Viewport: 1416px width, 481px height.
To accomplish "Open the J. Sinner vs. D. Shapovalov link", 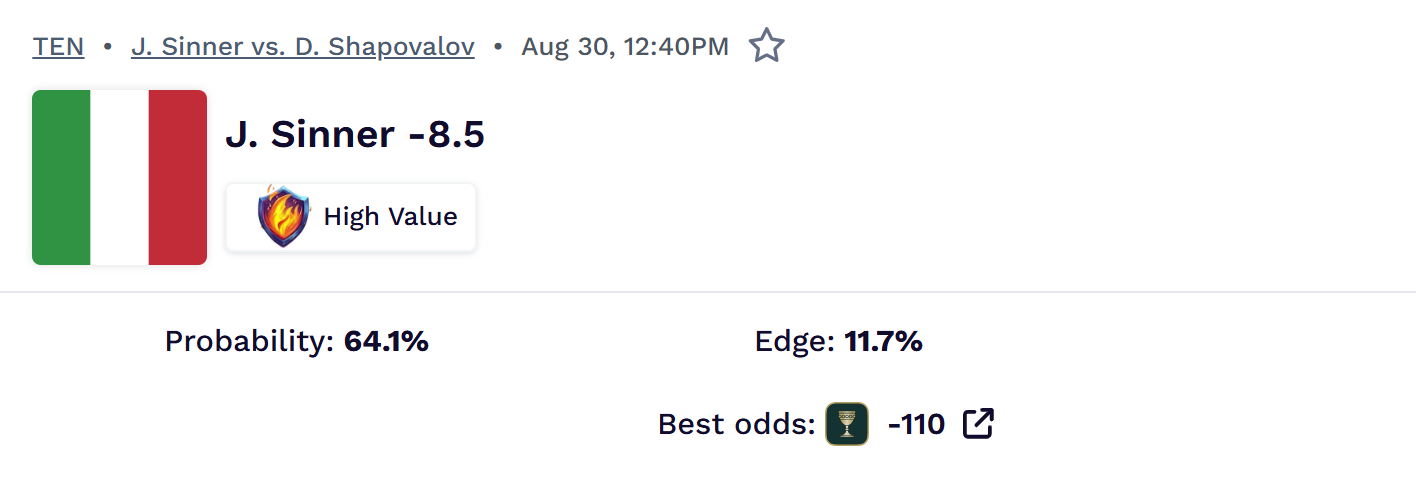I will [x=303, y=47].
